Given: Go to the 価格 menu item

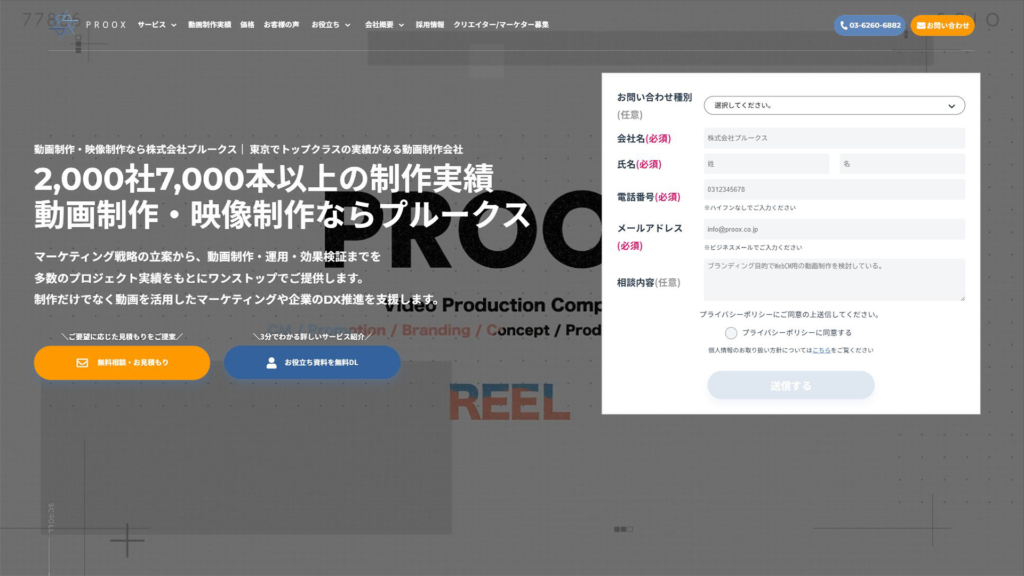Looking at the screenshot, I should coord(247,24).
